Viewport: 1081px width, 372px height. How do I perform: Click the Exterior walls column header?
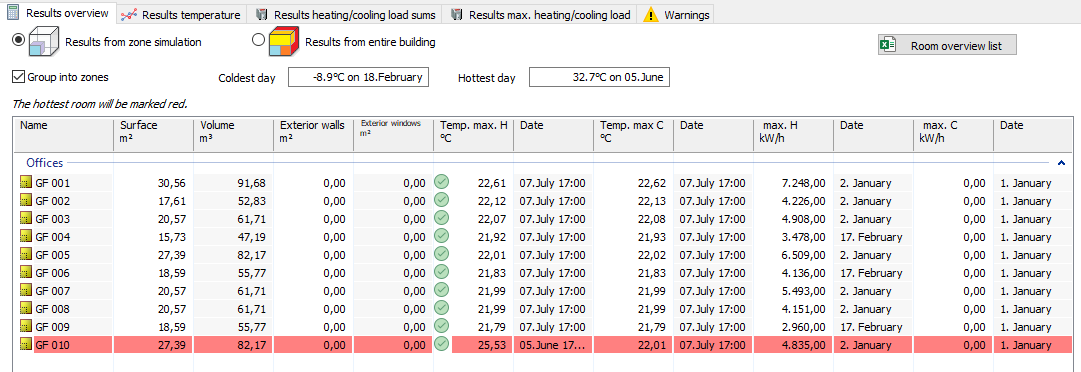tap(313, 134)
